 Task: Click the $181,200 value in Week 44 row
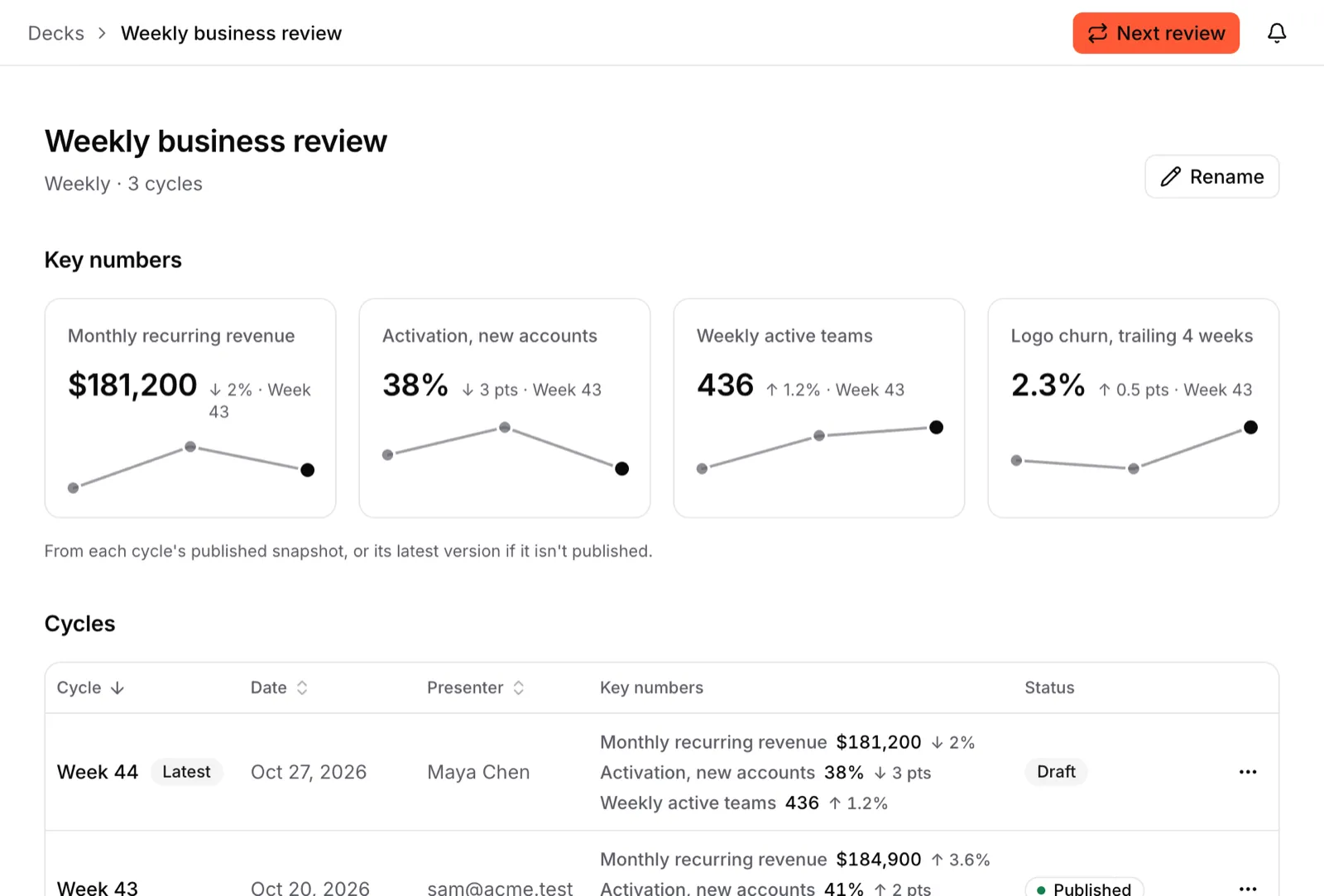click(879, 742)
